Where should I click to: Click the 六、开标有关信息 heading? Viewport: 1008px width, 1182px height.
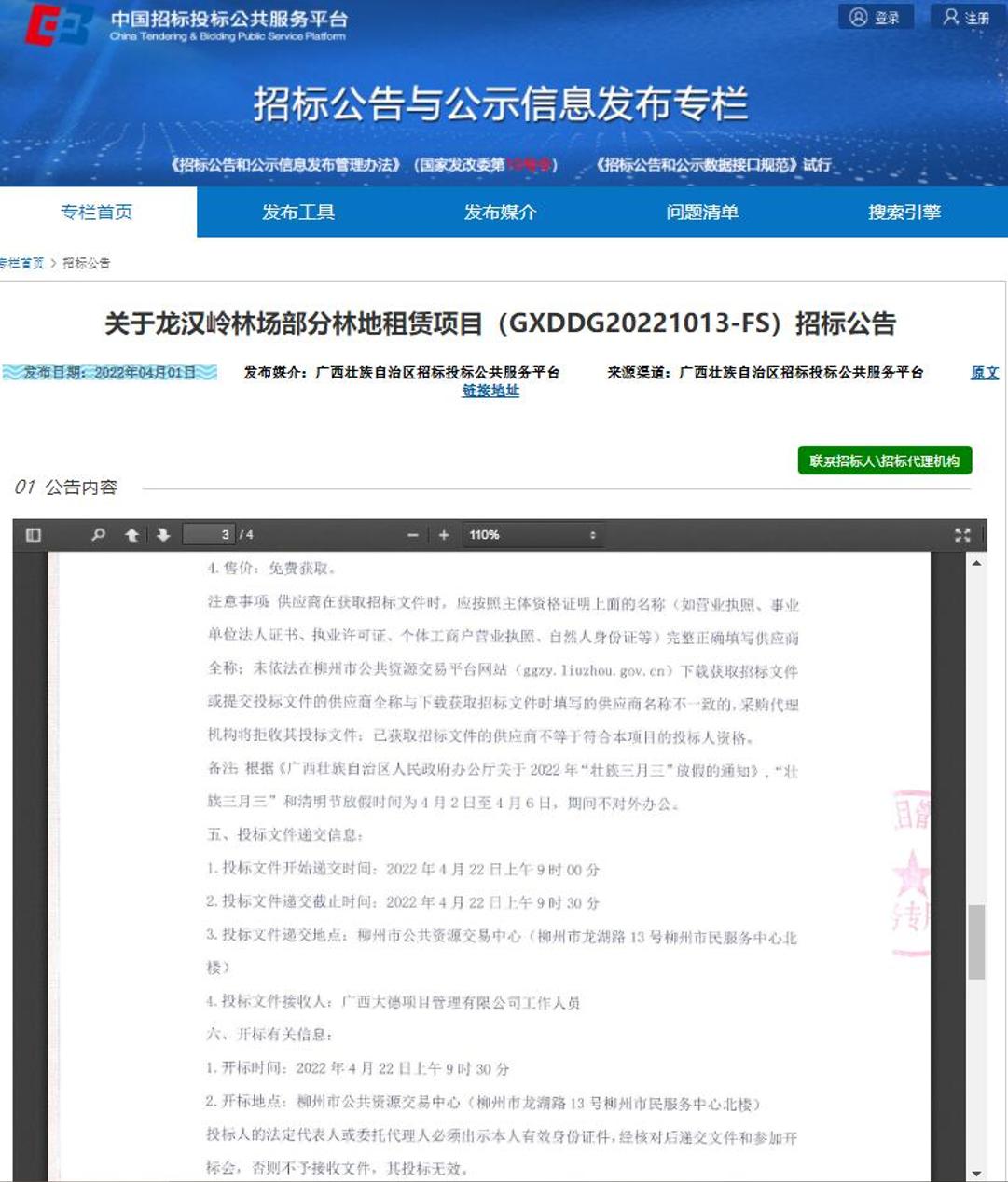tap(269, 1035)
